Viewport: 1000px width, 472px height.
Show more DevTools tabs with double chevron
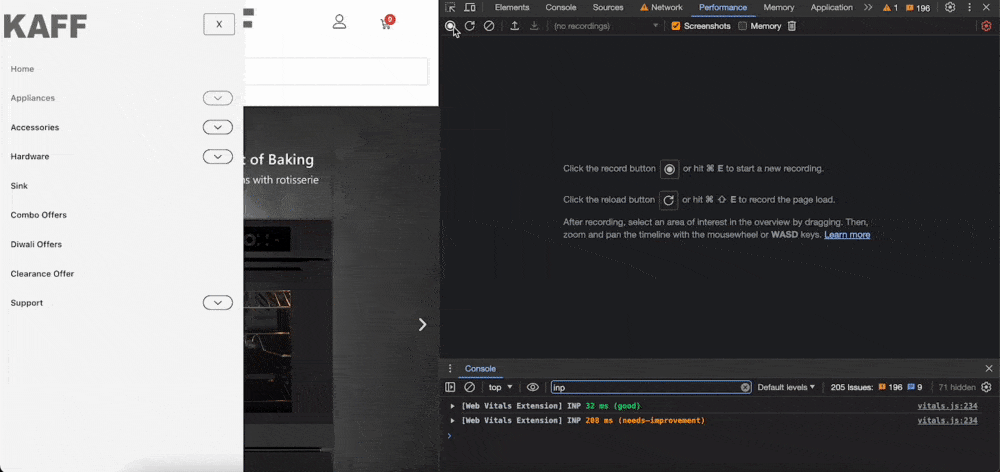(x=867, y=8)
